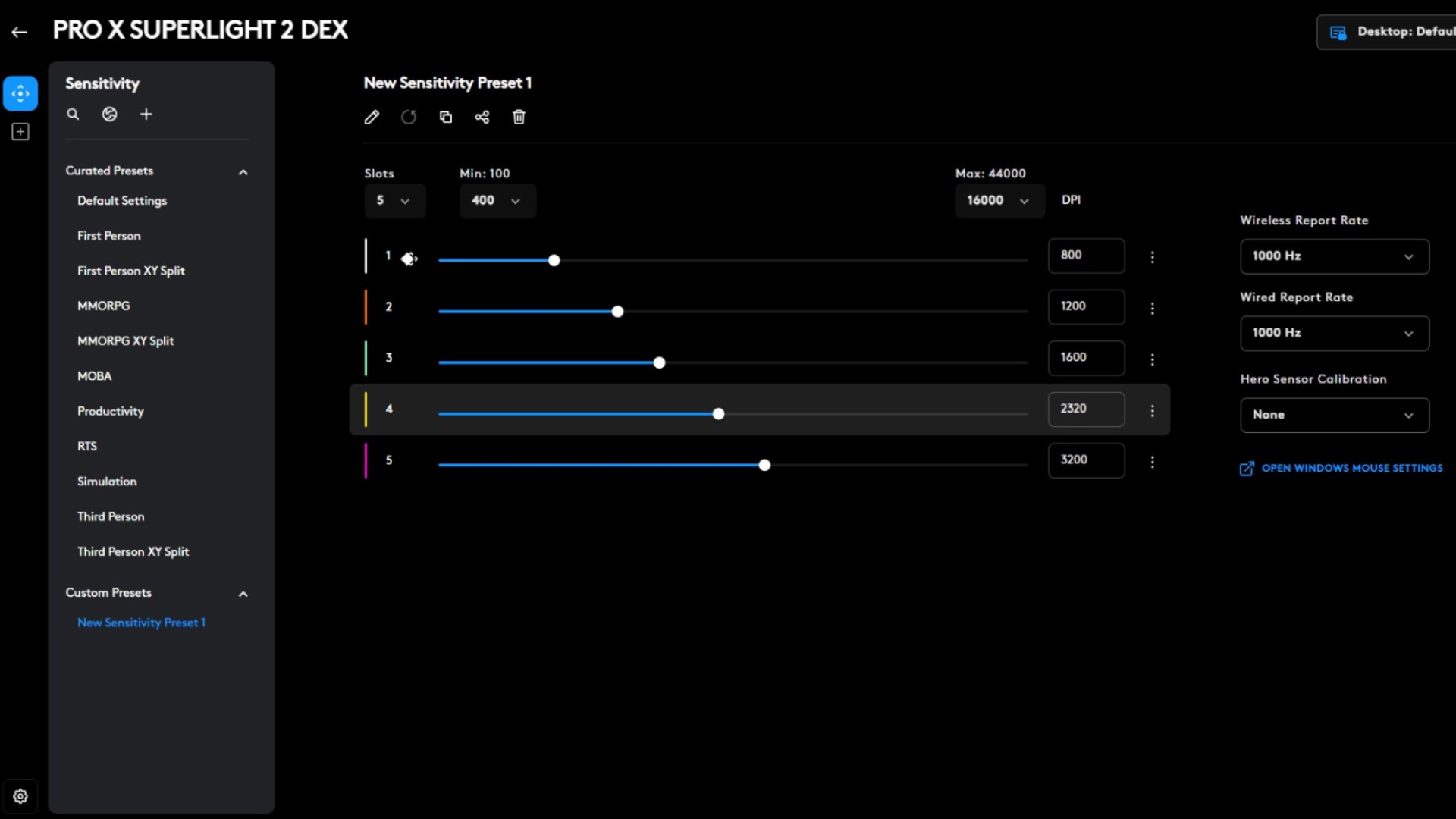Click the default DPI marker on slot 1
This screenshot has width=1456, height=819.
pyautogui.click(x=409, y=259)
